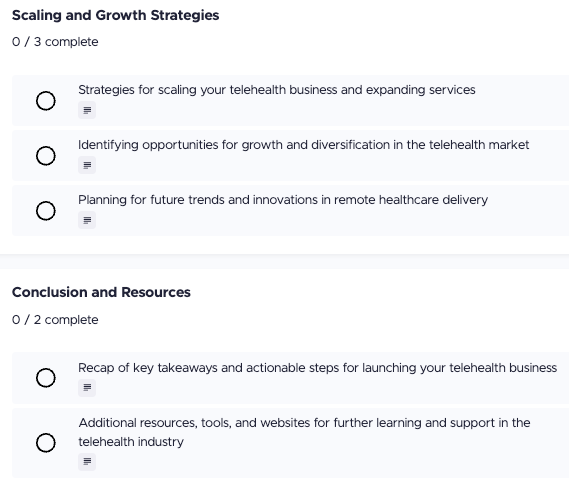Click the 0 / 2 complete progress text
Viewport: 569px width, 492px height.
[55, 320]
